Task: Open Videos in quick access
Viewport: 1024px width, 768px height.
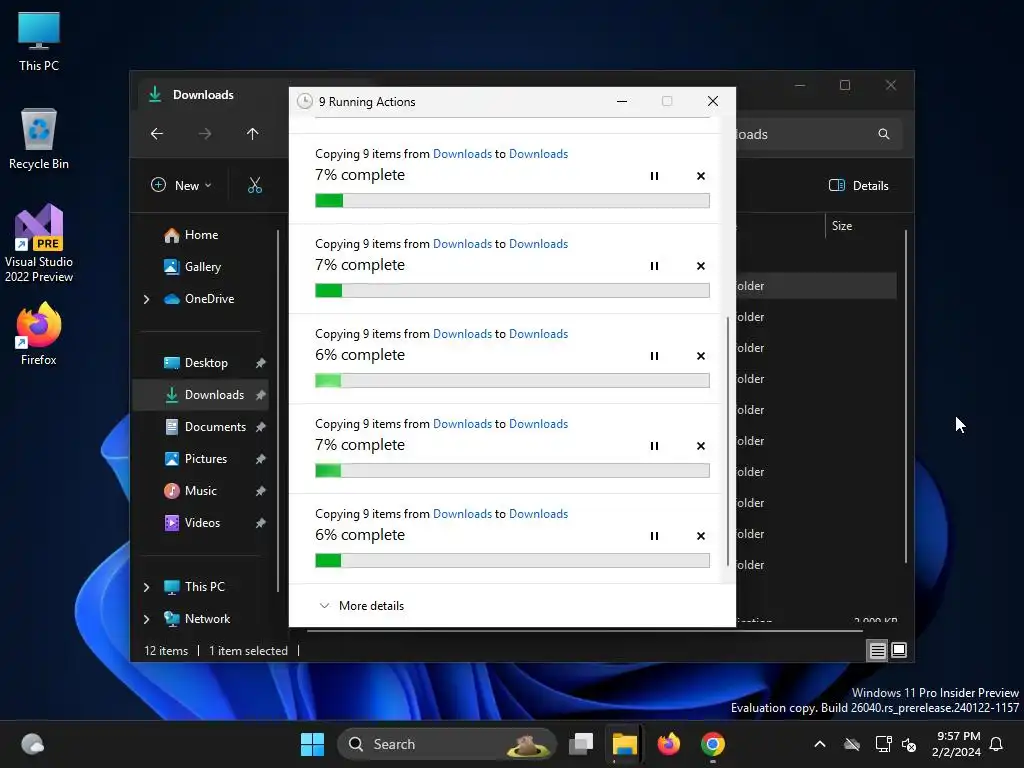Action: 202,523
